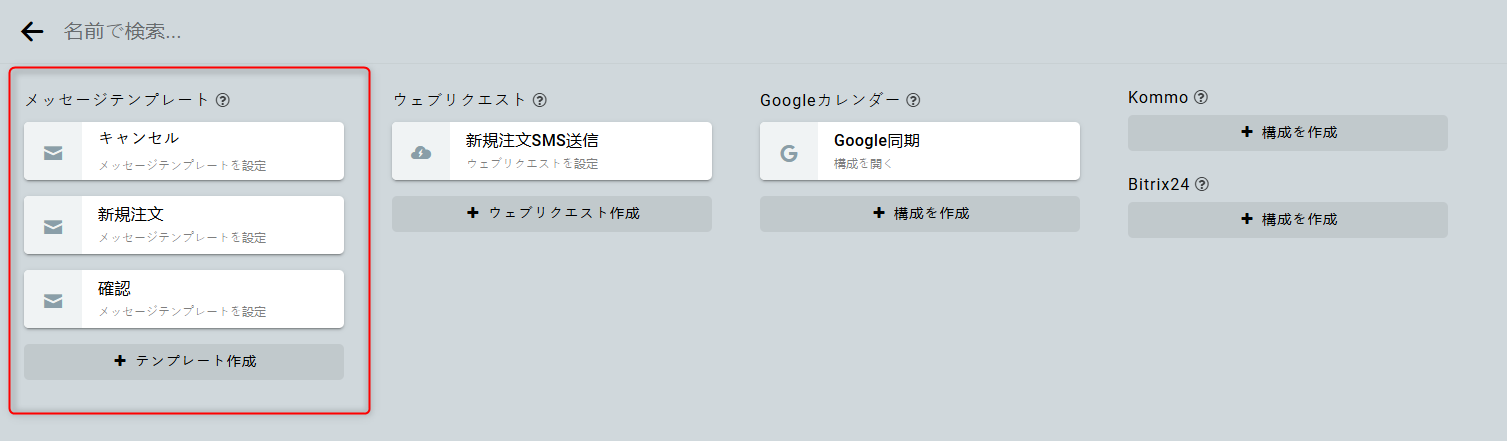
Task: Type in the 名前で検索 search field
Action: [400, 32]
